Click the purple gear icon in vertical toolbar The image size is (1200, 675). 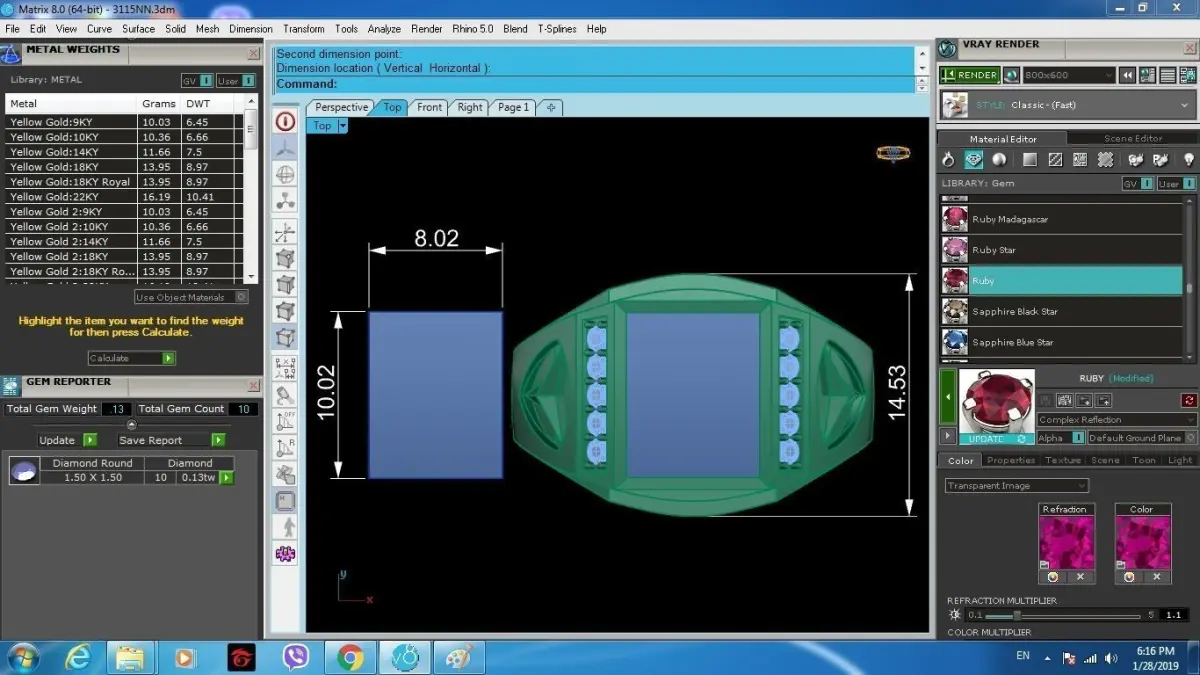click(x=286, y=553)
